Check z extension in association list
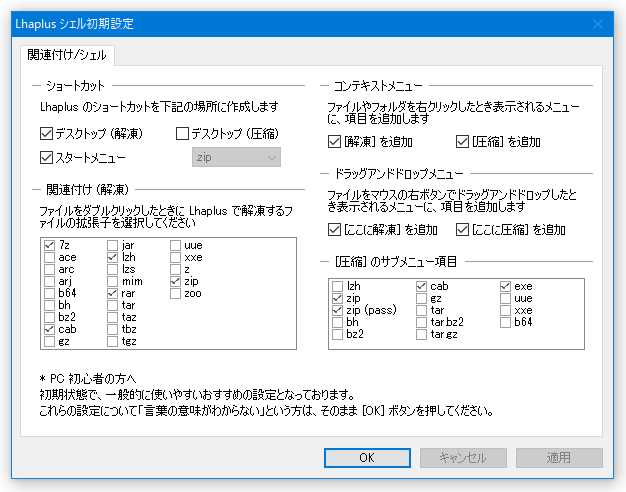This screenshot has width=626, height=492. coord(175,269)
